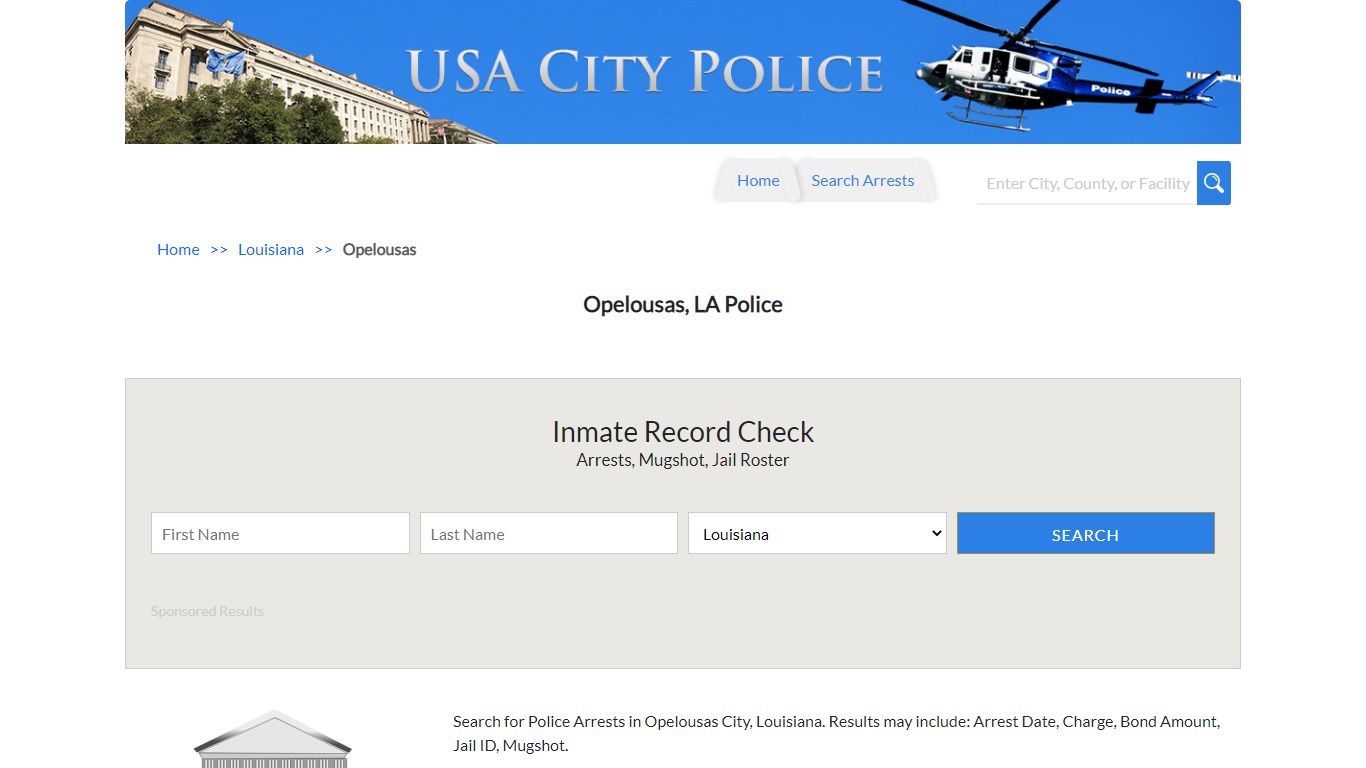Image resolution: width=1366 pixels, height=768 pixels.
Task: Click the Sponsored Results label
Action: click(207, 611)
